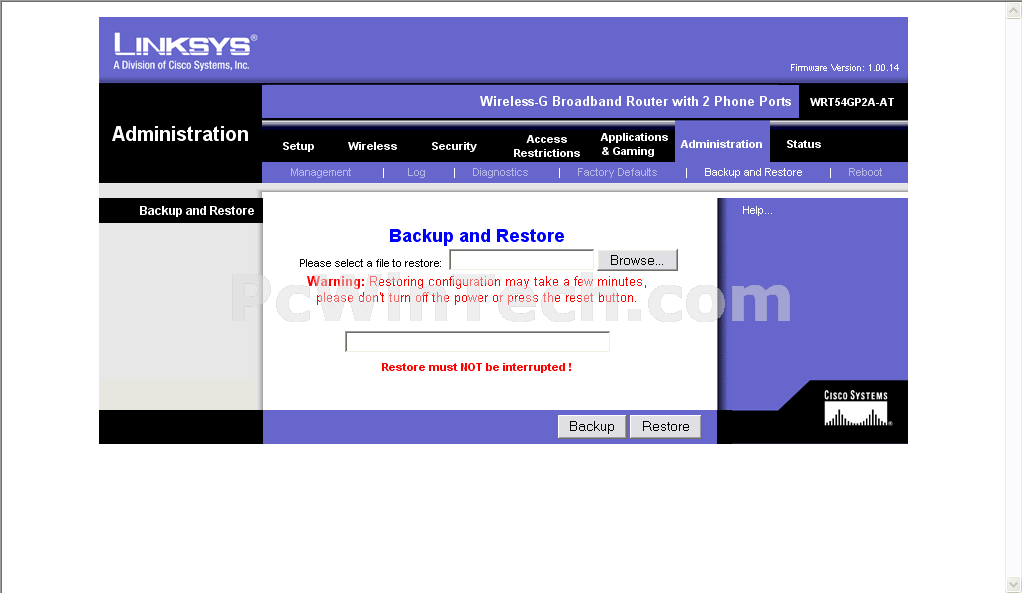The height and width of the screenshot is (593, 1022).
Task: Click the red 'Warning:' text
Action: [x=336, y=282]
